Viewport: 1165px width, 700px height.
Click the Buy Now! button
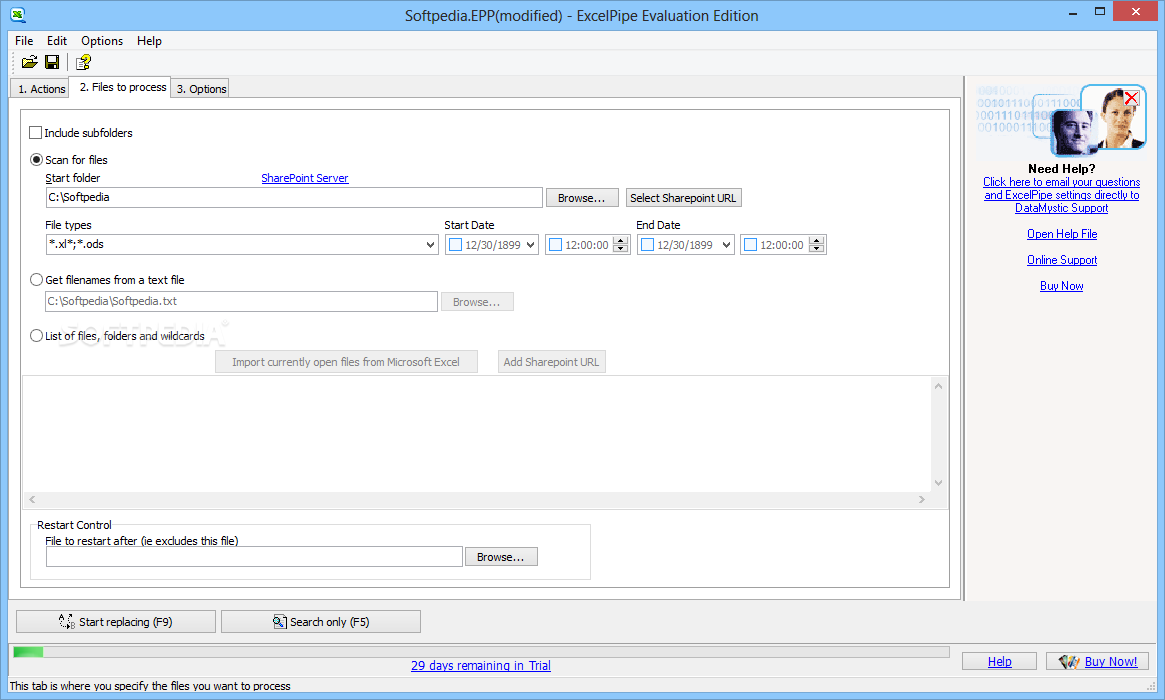[1097, 661]
